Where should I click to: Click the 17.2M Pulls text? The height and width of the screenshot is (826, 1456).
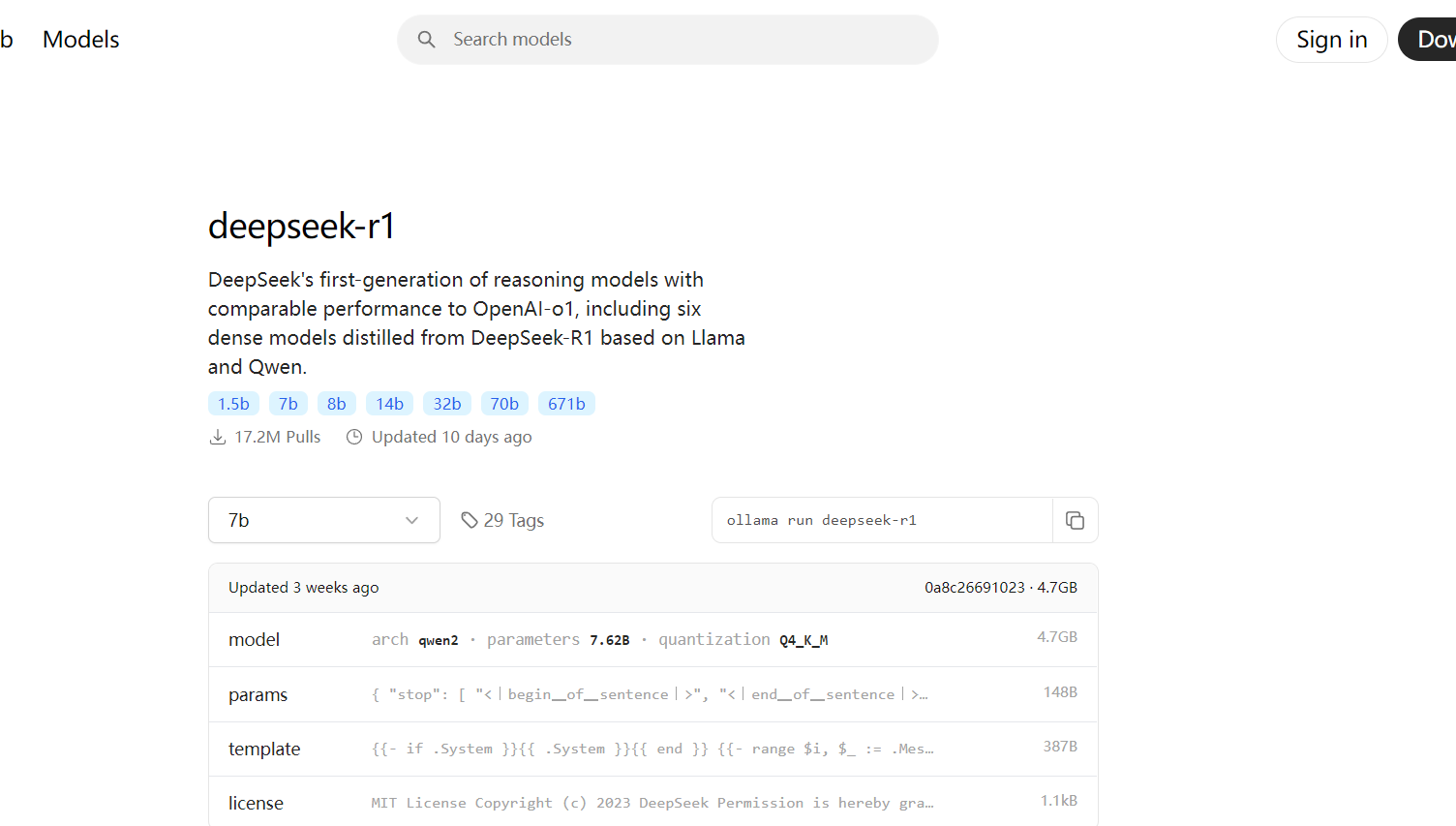coord(277,437)
